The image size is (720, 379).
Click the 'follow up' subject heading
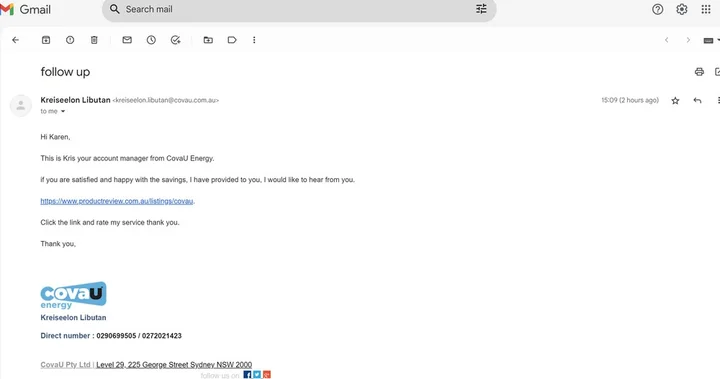[x=65, y=72]
